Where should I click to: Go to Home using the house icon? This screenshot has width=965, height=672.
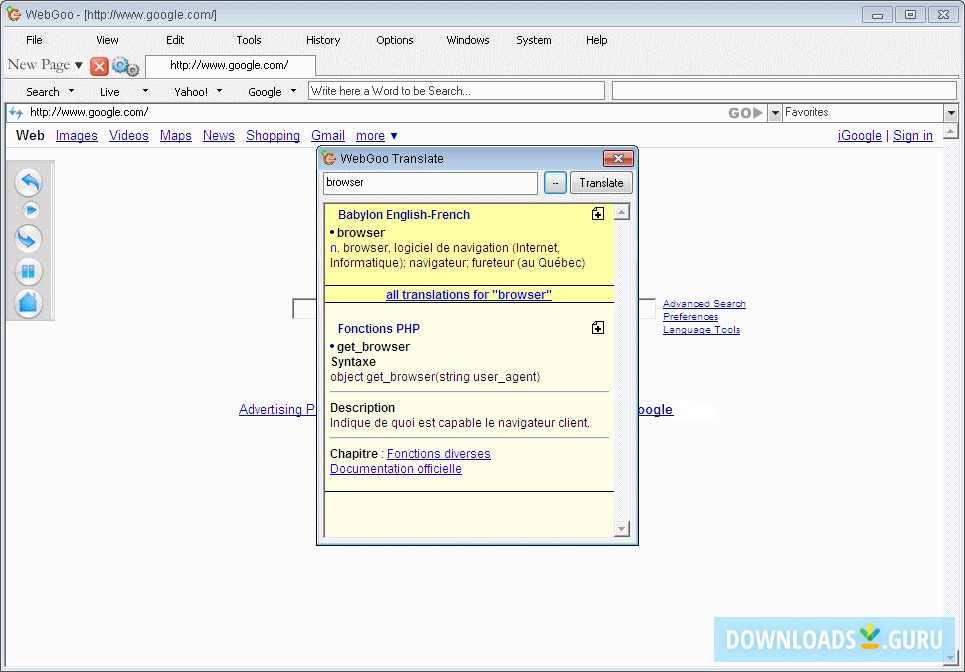[x=29, y=302]
